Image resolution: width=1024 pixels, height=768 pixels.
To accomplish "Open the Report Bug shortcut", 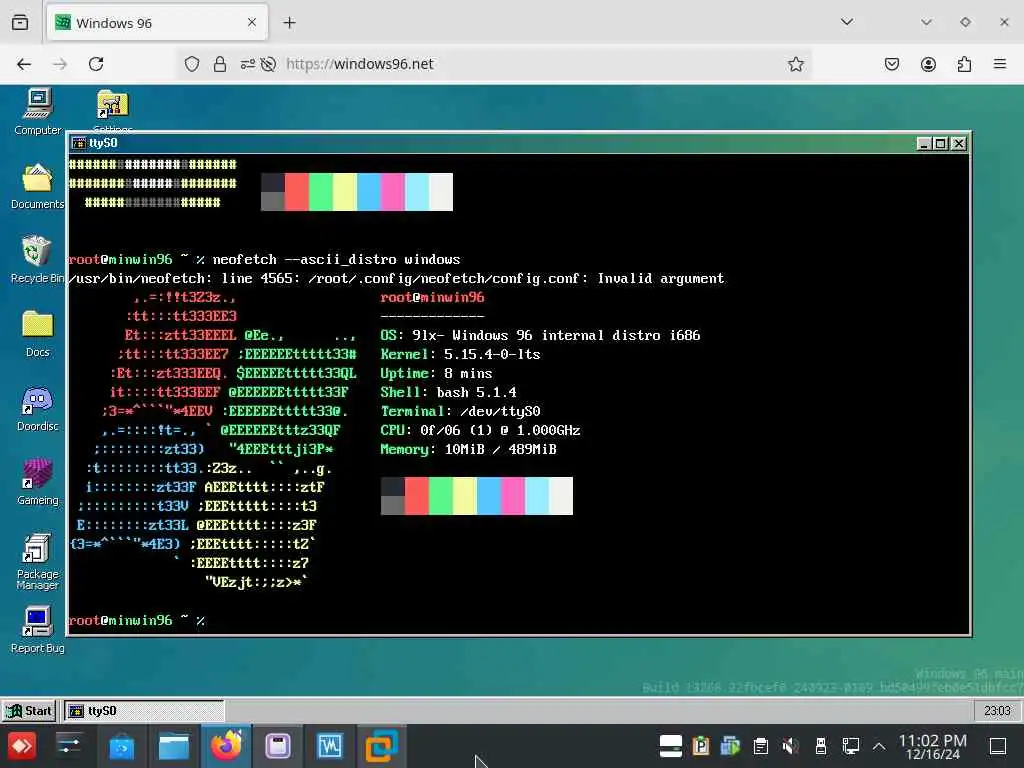I will pyautogui.click(x=37, y=630).
